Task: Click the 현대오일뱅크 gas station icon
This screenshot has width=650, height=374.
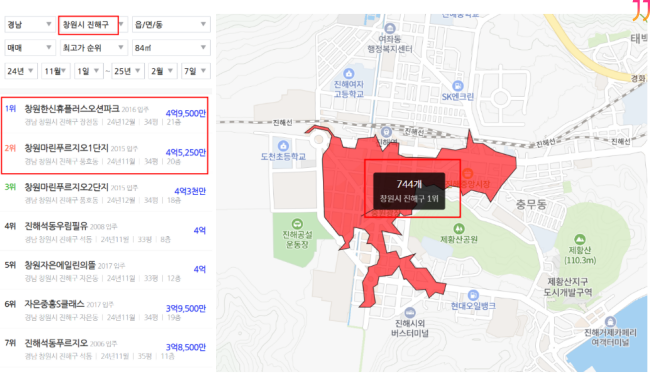Action: [x=473, y=295]
